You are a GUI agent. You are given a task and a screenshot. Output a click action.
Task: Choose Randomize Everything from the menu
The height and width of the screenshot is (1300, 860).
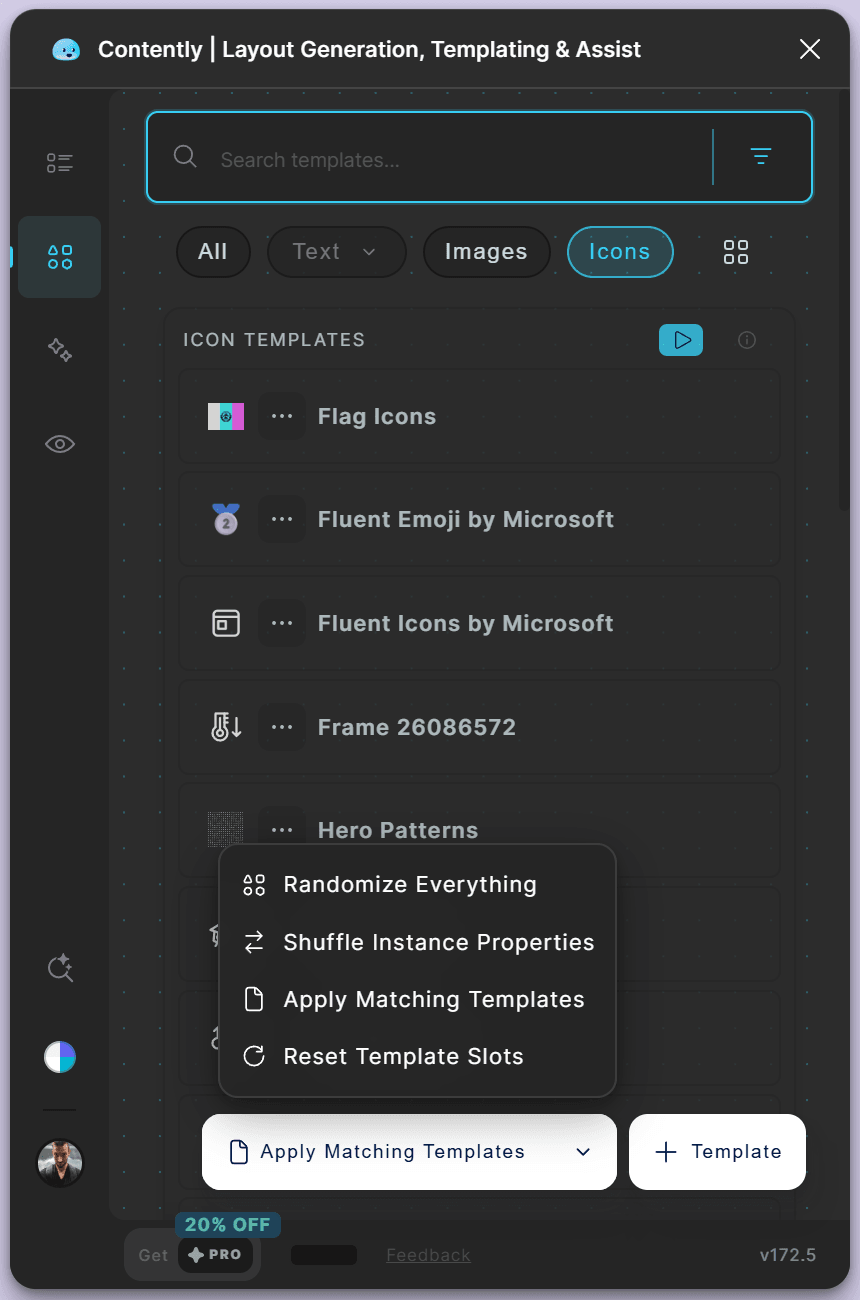[x=417, y=885]
